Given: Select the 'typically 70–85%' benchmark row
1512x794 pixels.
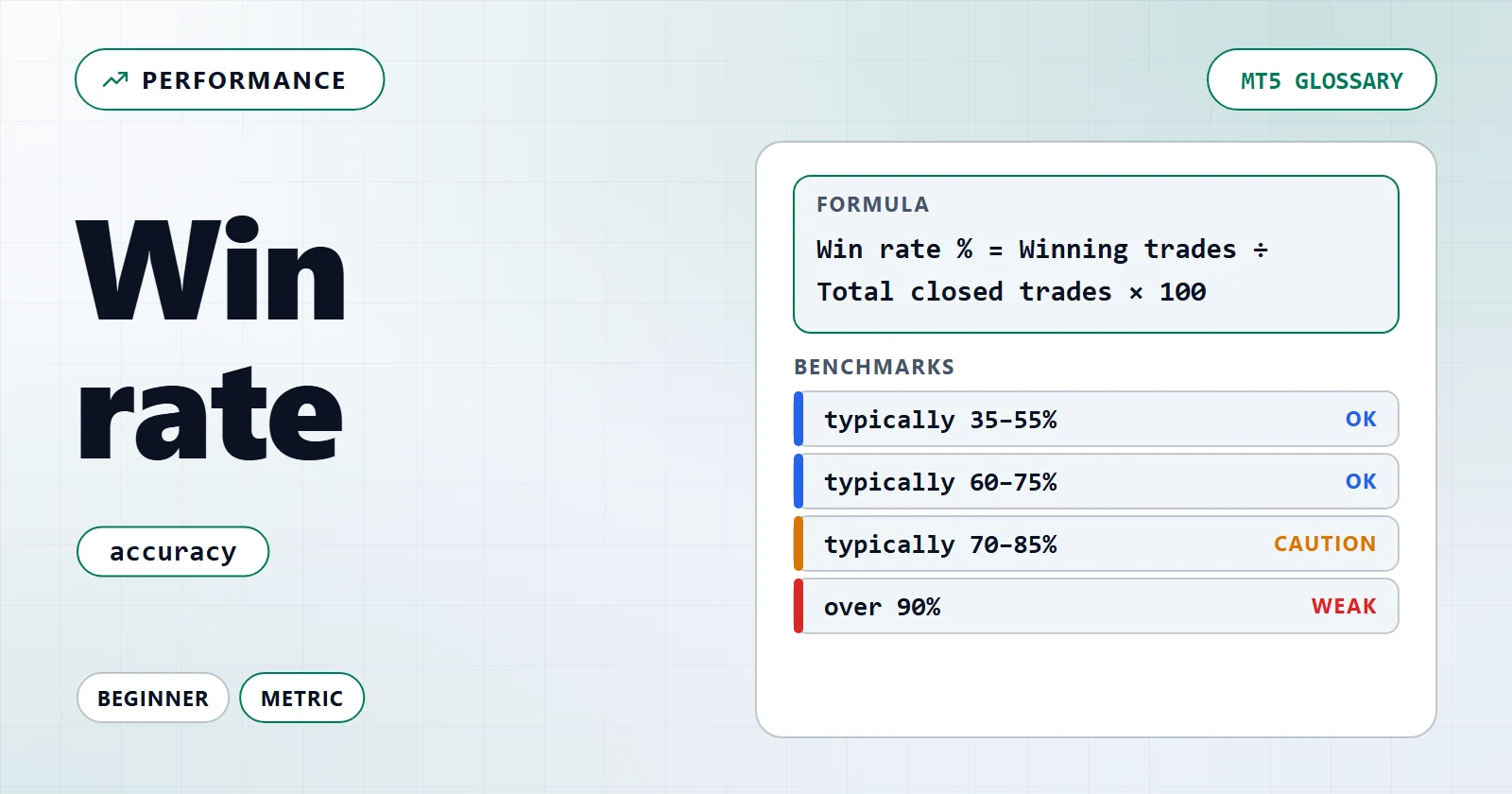Looking at the screenshot, I should point(1096,544).
